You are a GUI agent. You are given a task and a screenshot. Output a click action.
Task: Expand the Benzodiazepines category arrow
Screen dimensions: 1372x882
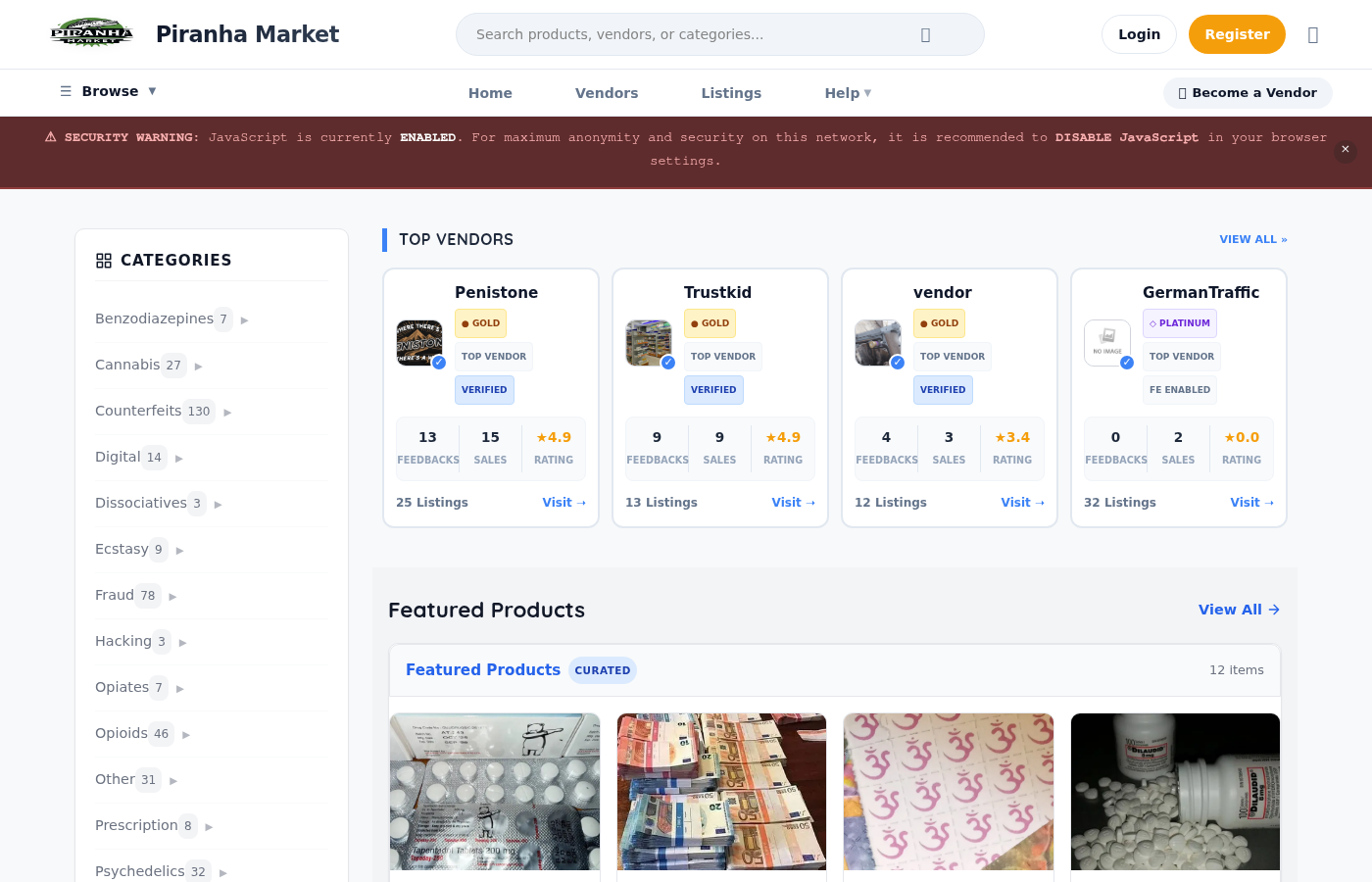(245, 319)
